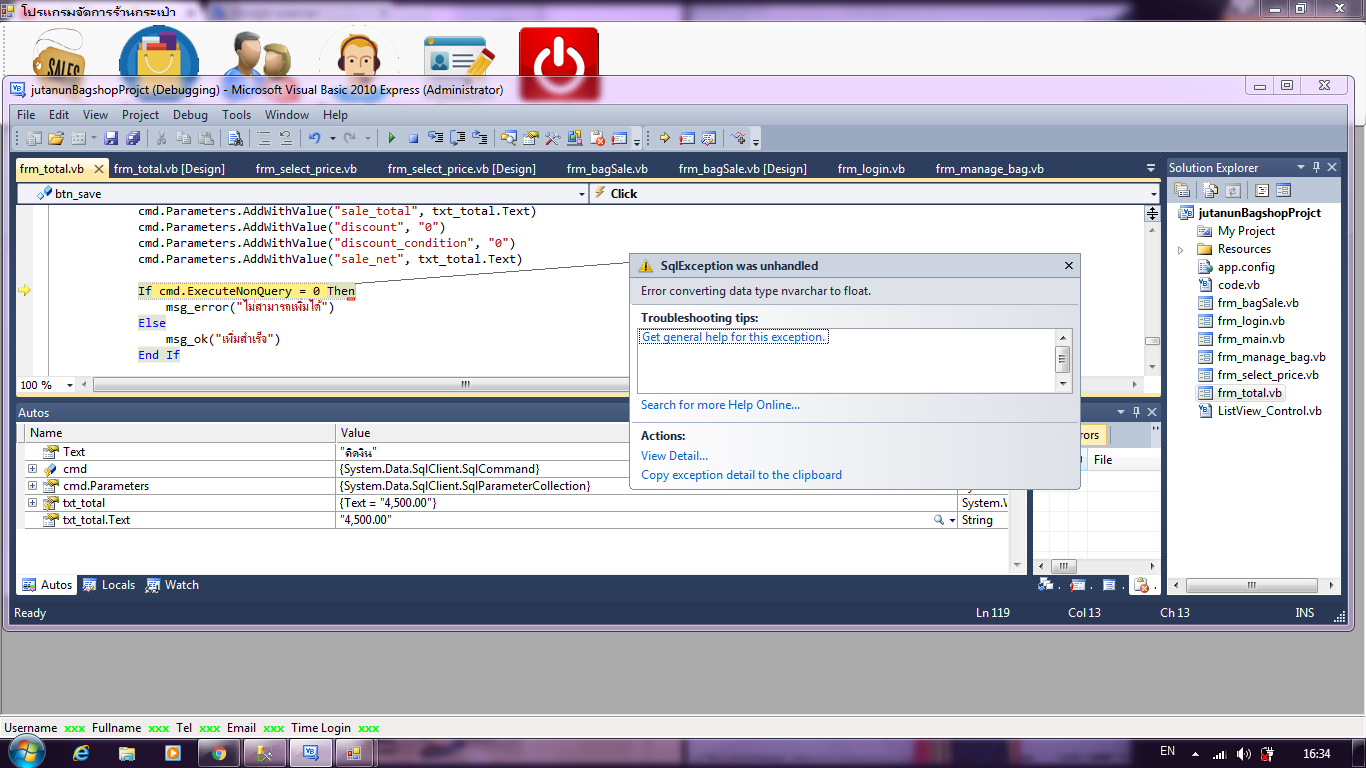
Task: Open frm_login.vb in Solution Explorer
Action: [1250, 321]
